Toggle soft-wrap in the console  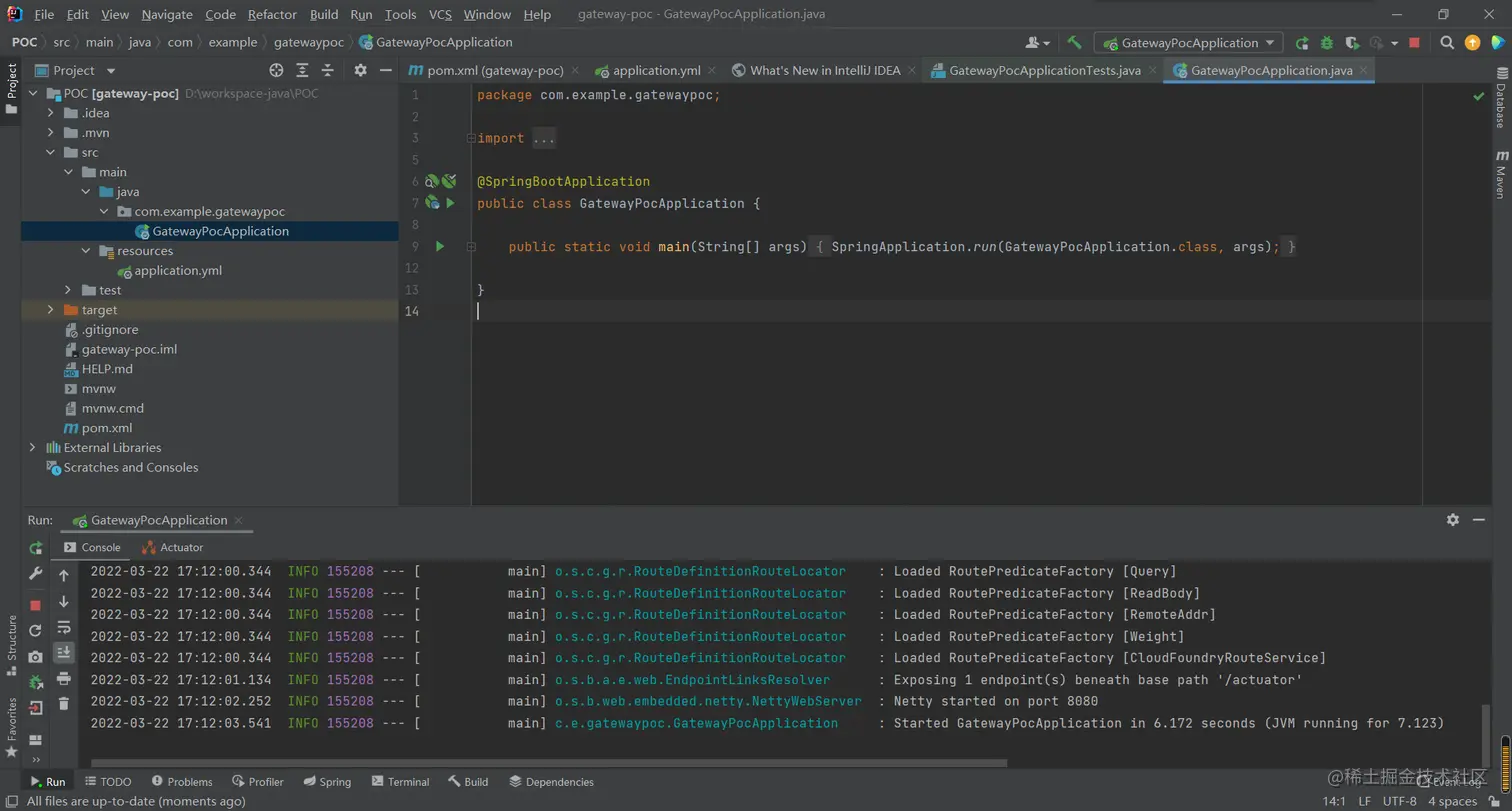[x=64, y=627]
